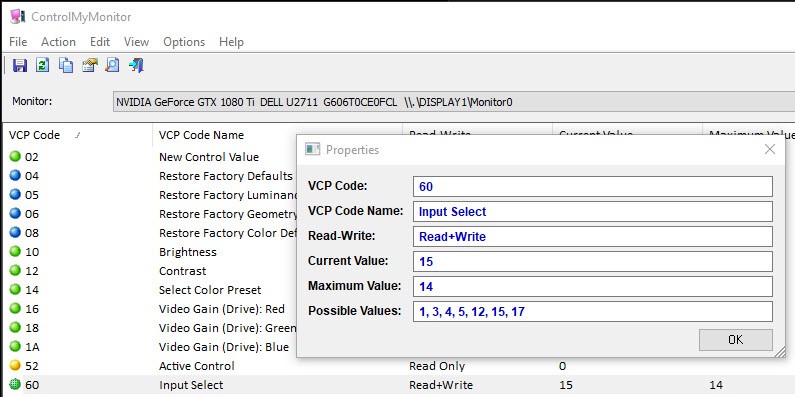
Task: Click green icon for Video Gain Blue
Action: (x=15, y=347)
